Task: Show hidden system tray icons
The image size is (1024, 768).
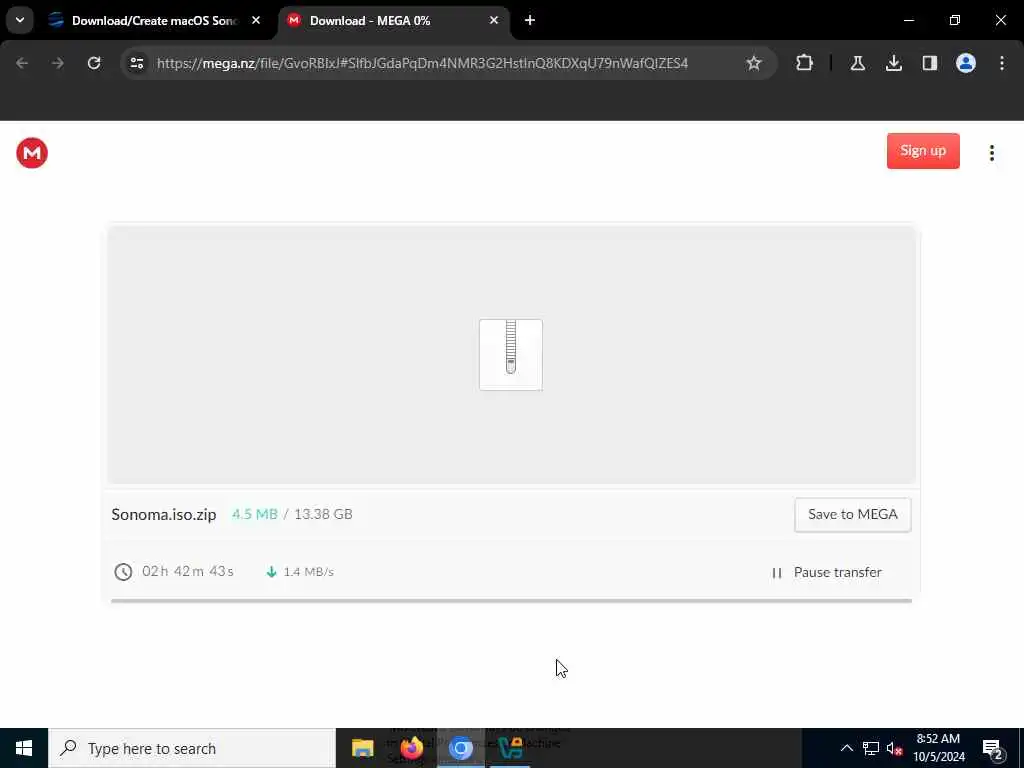Action: click(846, 748)
